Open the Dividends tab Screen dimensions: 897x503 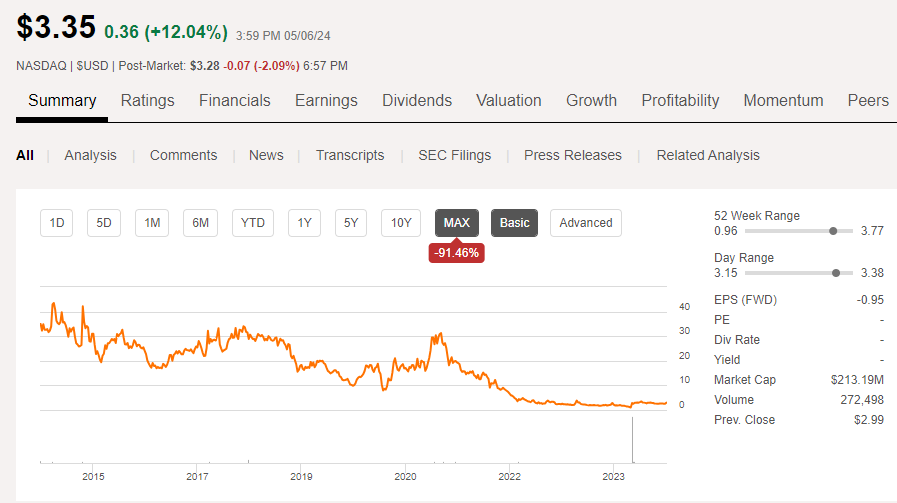pos(417,100)
